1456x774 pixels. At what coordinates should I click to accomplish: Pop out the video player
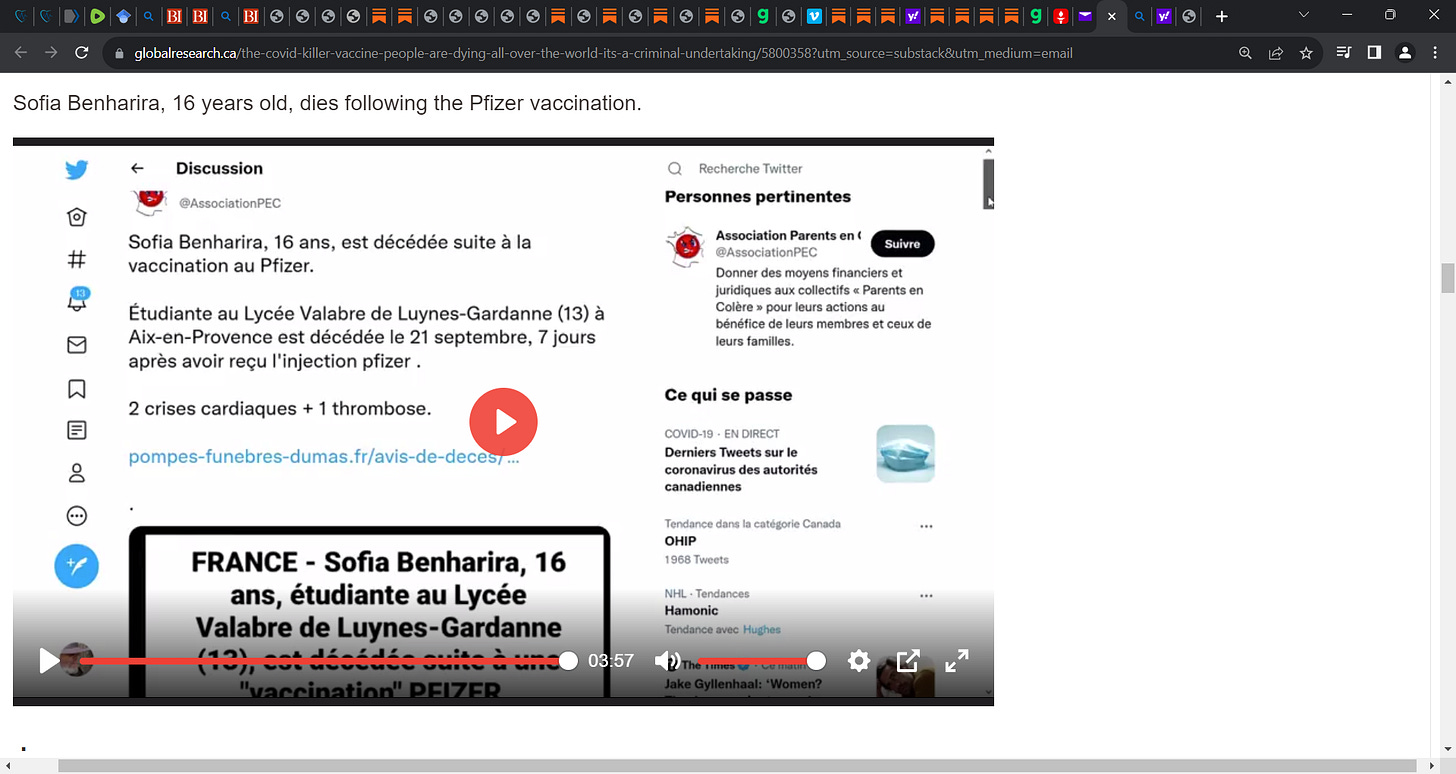(908, 661)
